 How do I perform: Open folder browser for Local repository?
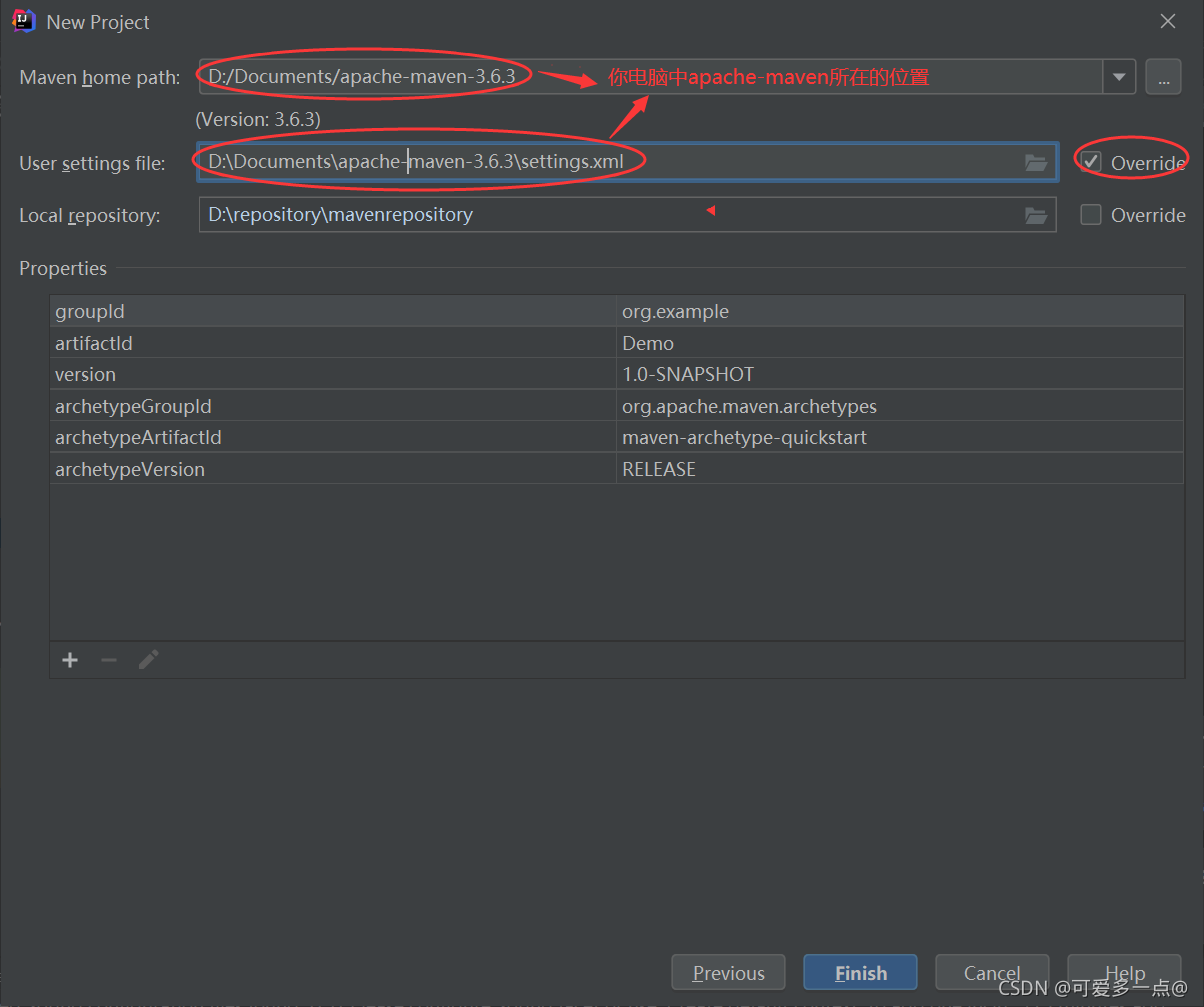click(1036, 215)
